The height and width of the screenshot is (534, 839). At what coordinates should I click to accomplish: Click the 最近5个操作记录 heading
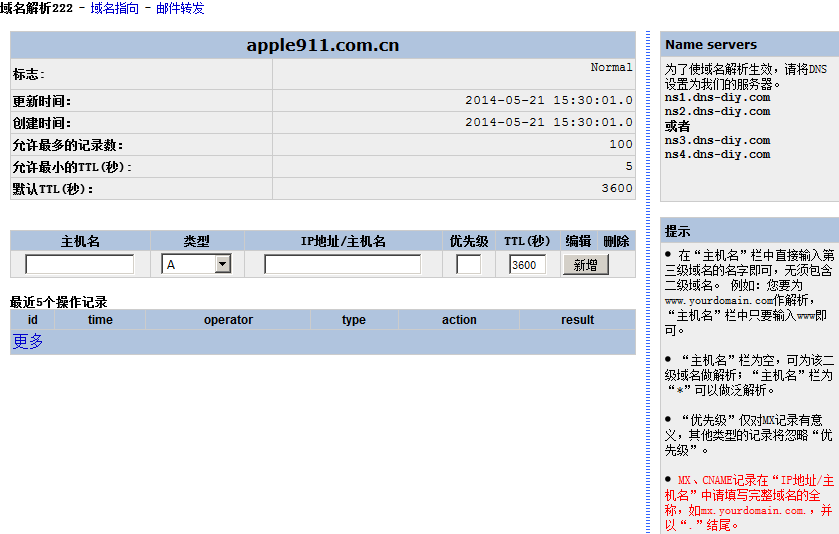point(59,302)
